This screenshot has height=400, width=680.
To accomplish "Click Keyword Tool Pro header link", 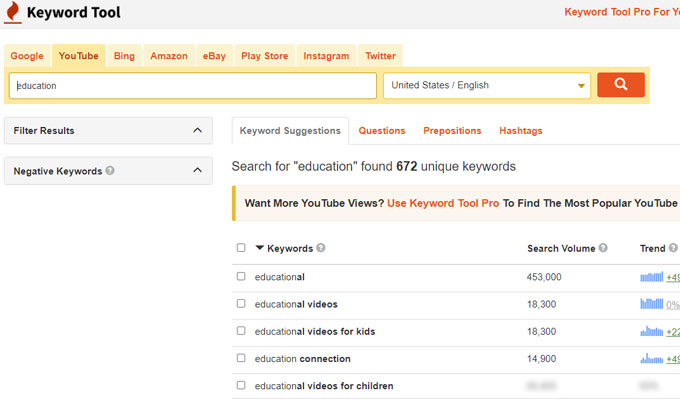I will point(622,12).
